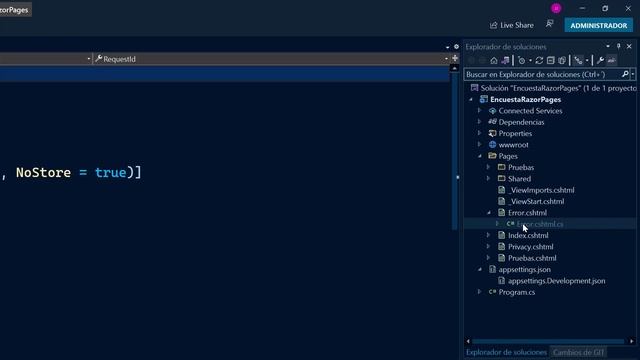The height and width of the screenshot is (360, 640).
Task: Open Properties wrench icon in Solution Explorer
Action: click(x=600, y=60)
